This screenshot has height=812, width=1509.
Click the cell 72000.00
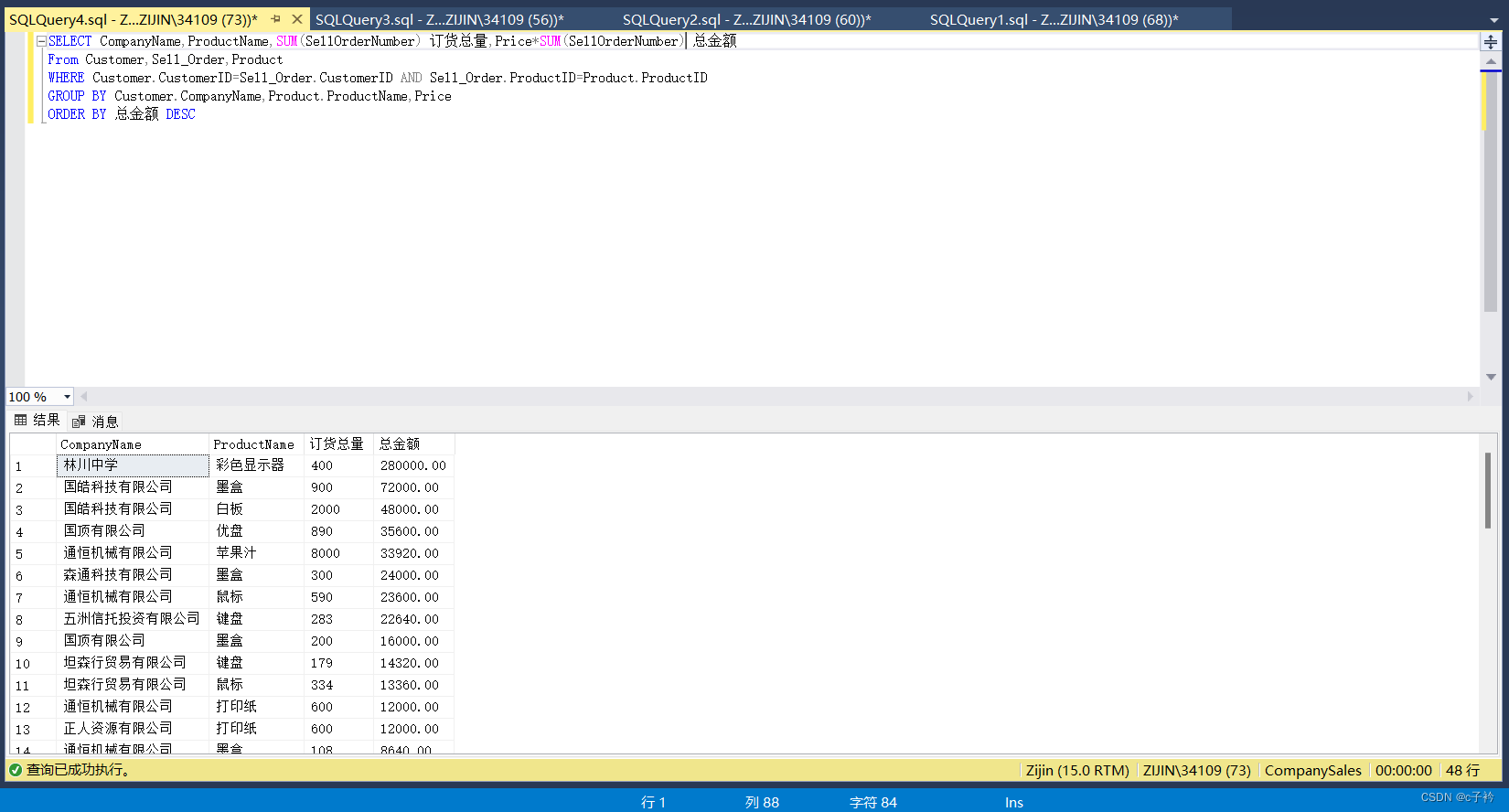coord(414,487)
